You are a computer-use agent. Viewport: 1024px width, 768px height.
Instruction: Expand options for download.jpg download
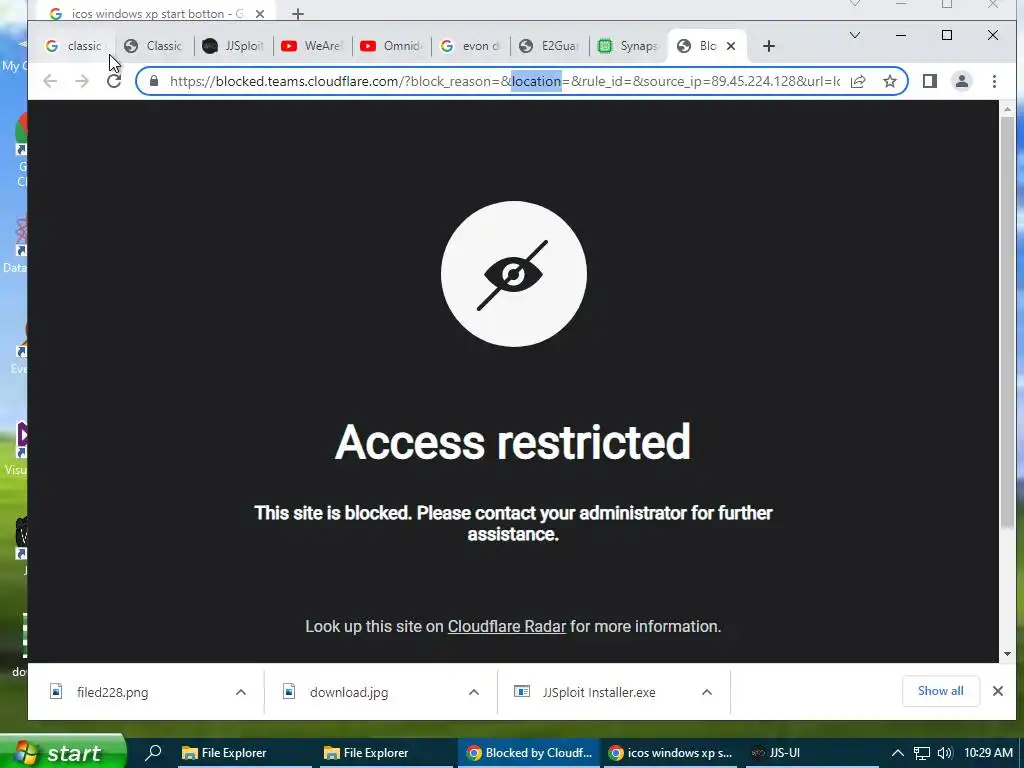(x=474, y=692)
